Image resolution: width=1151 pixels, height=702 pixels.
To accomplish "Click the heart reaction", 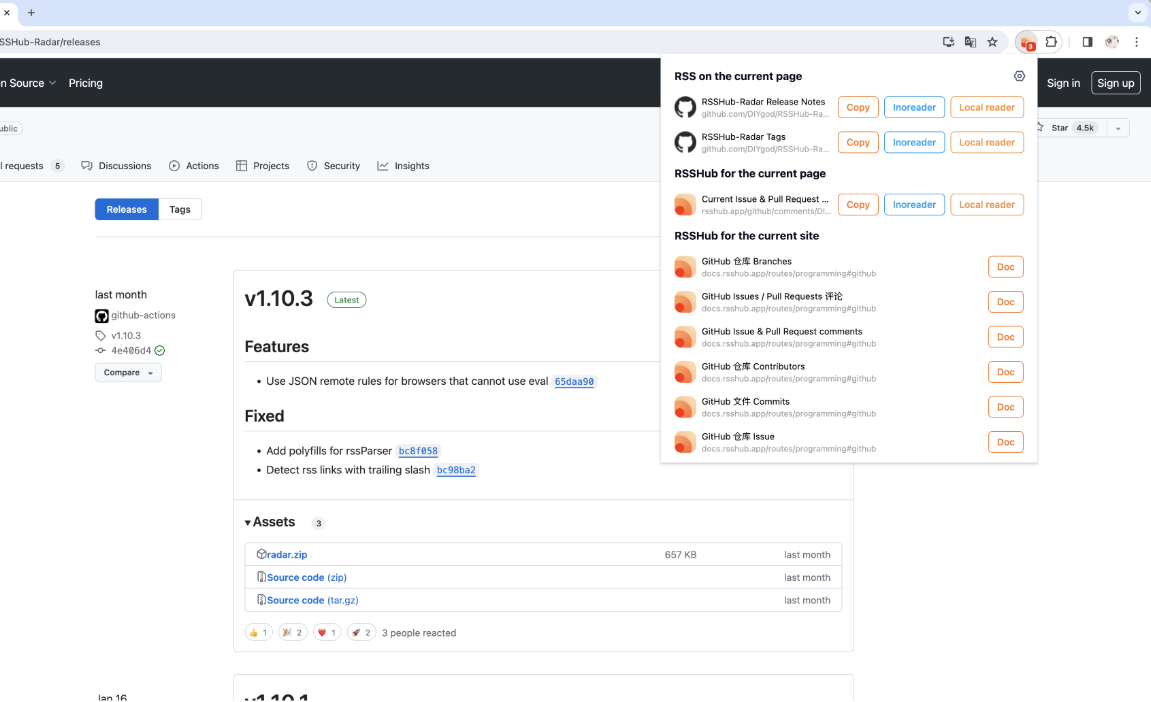I will pos(327,632).
